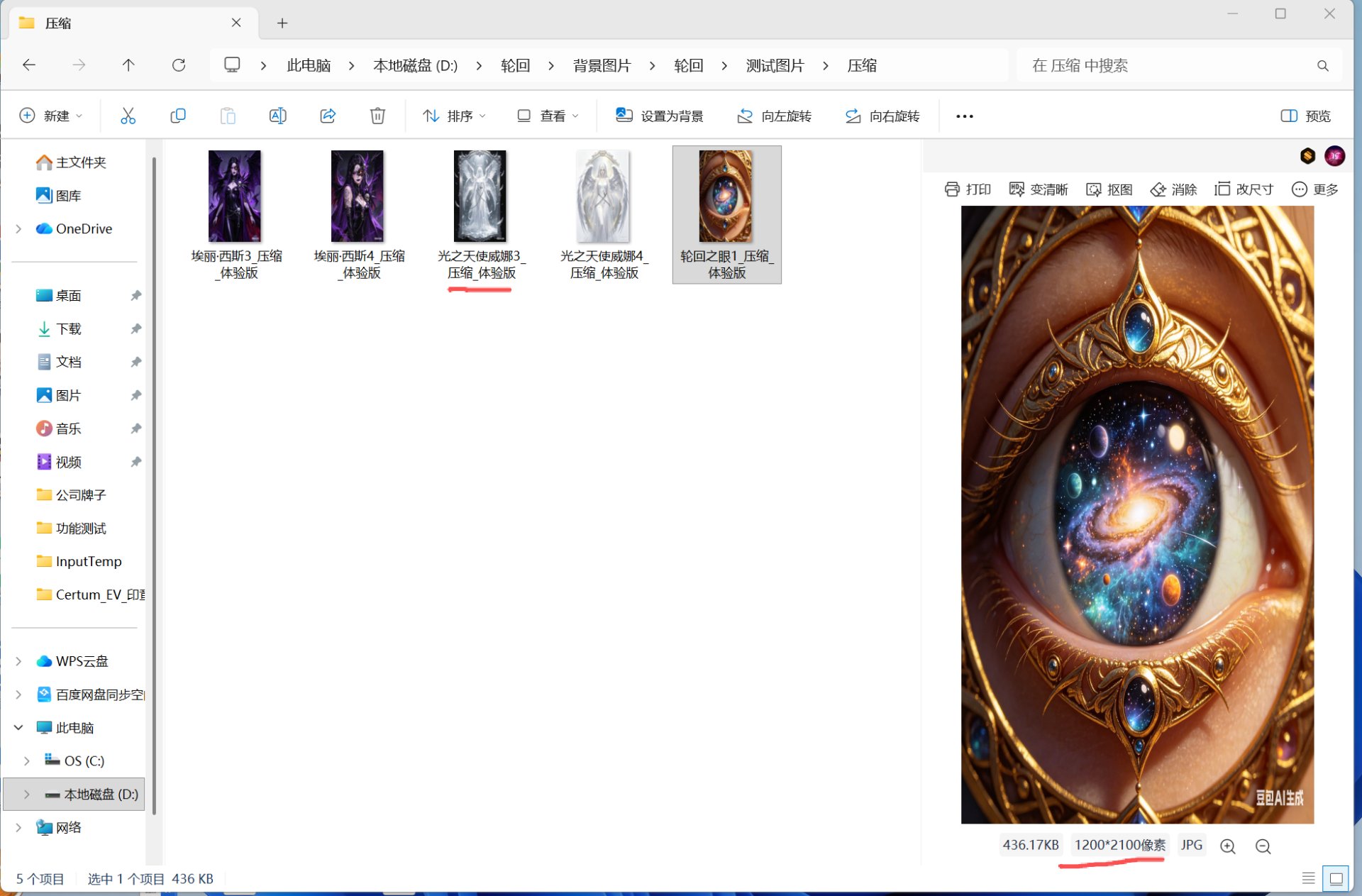Viewport: 1362px width, 896px height.
Task: Expand the OS (C:) drive tree node
Action: pyautogui.click(x=26, y=761)
